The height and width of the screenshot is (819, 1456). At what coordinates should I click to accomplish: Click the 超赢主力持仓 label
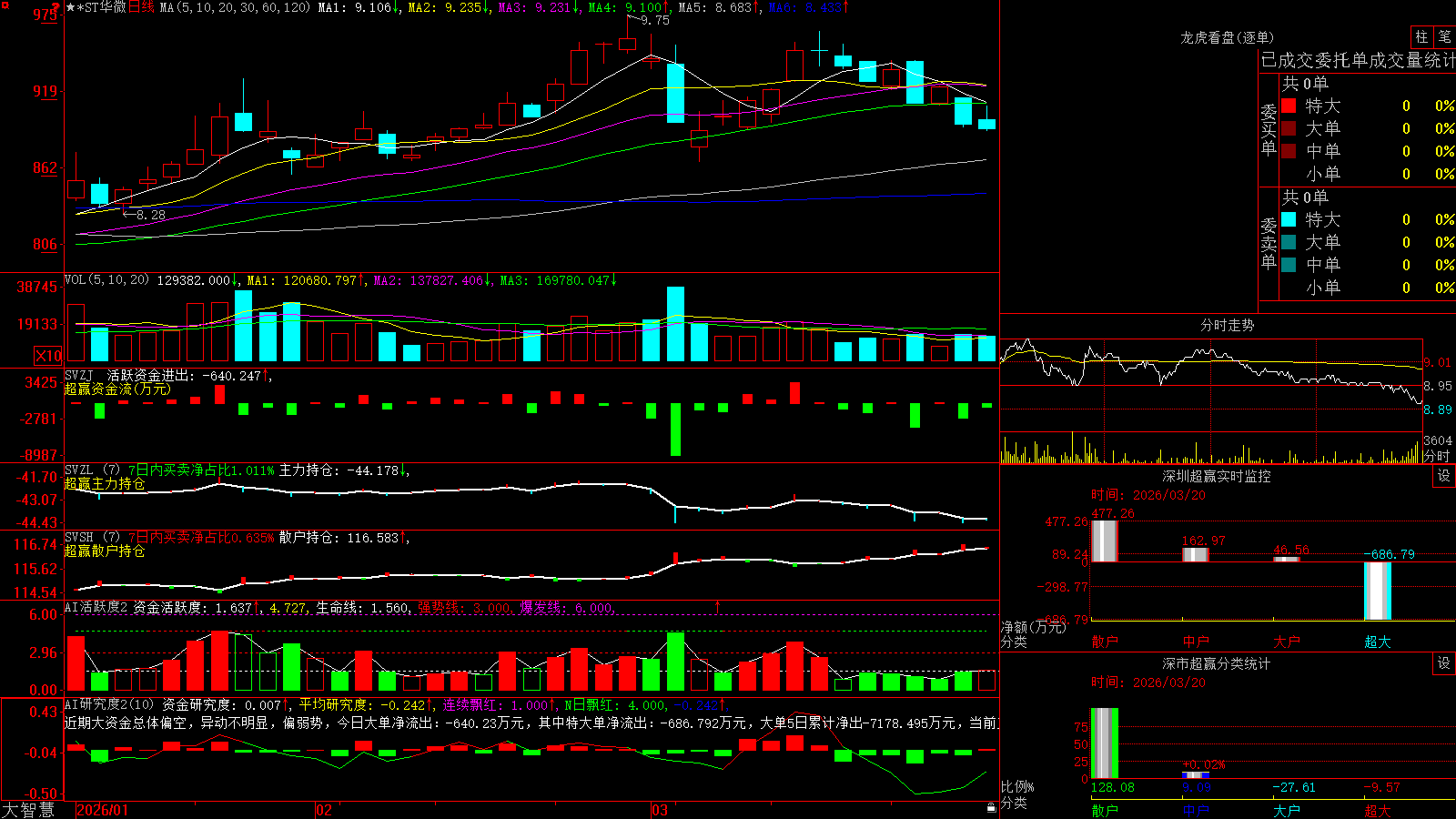coord(105,483)
